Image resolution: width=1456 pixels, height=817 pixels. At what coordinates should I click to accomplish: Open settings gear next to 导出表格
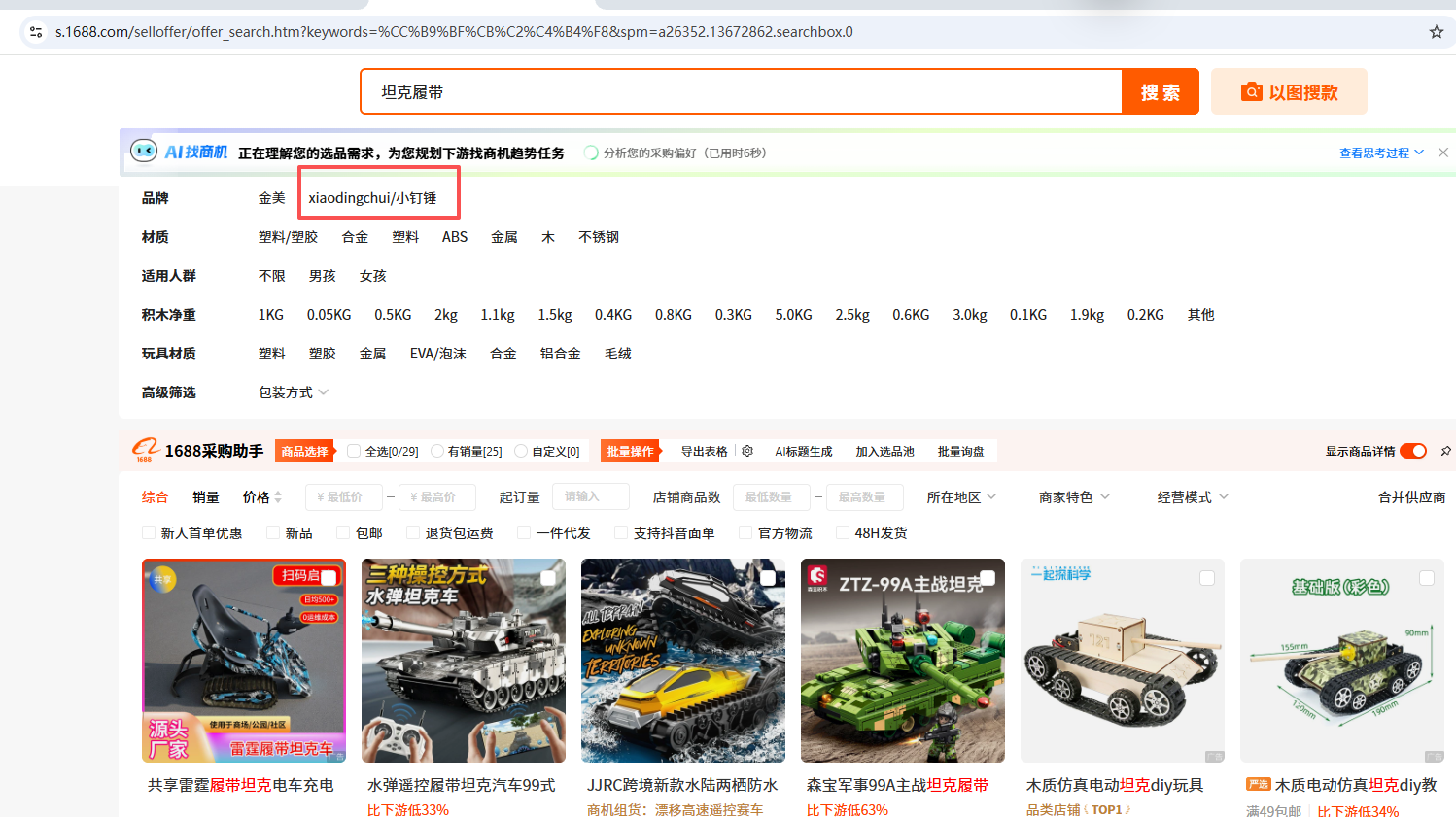pyautogui.click(x=746, y=451)
